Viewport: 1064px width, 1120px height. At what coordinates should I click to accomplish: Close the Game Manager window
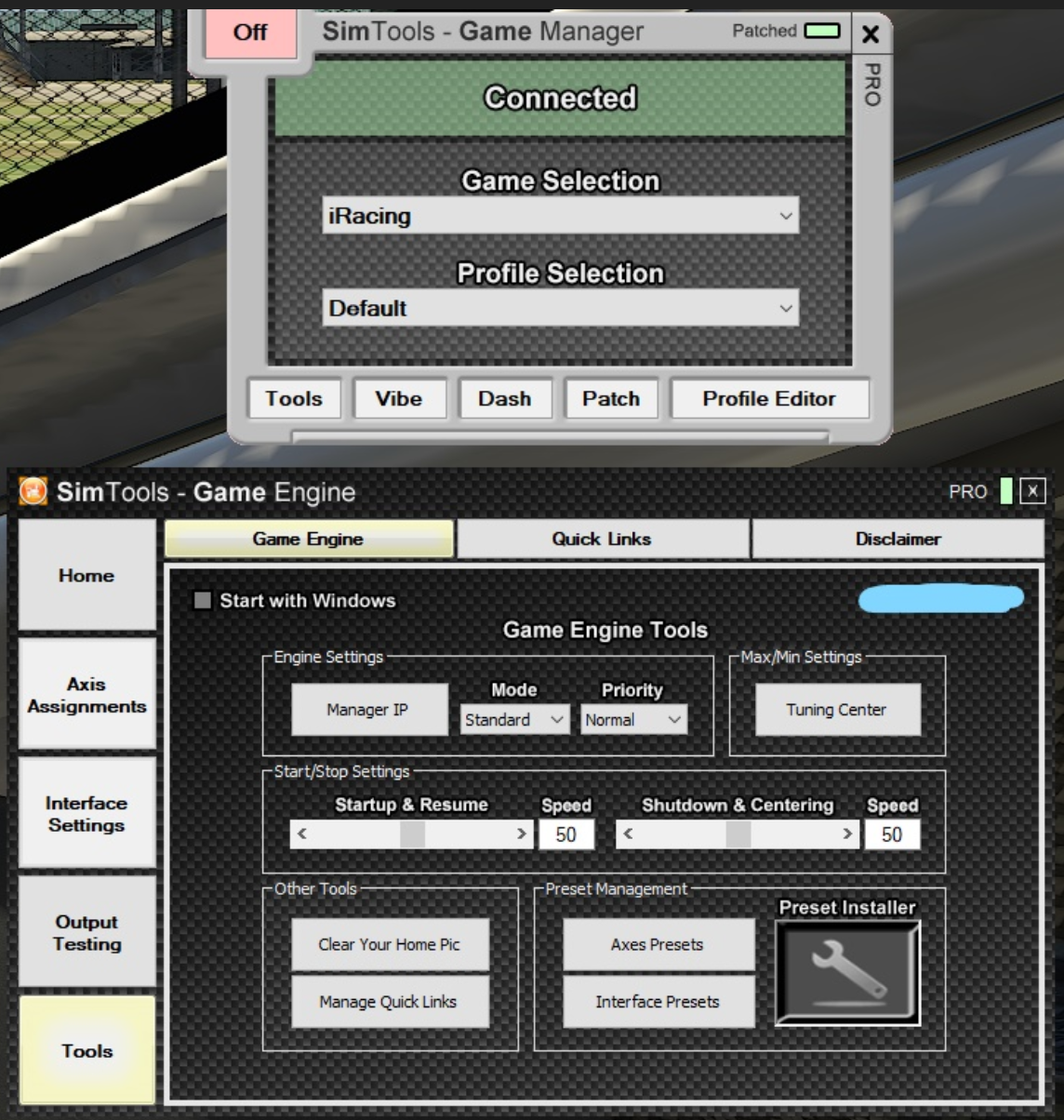(871, 34)
